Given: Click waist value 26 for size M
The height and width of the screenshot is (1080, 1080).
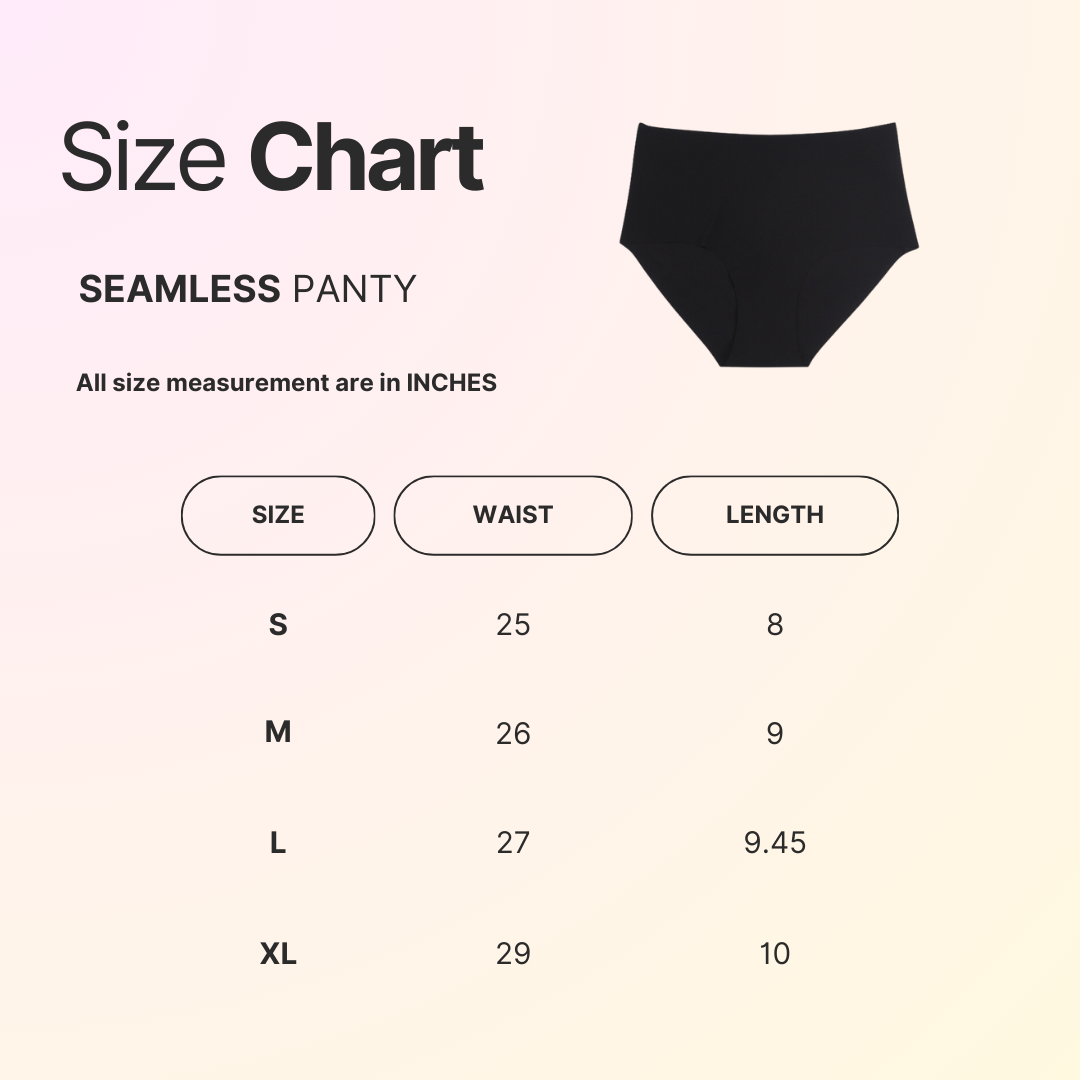Looking at the screenshot, I should point(513,734).
